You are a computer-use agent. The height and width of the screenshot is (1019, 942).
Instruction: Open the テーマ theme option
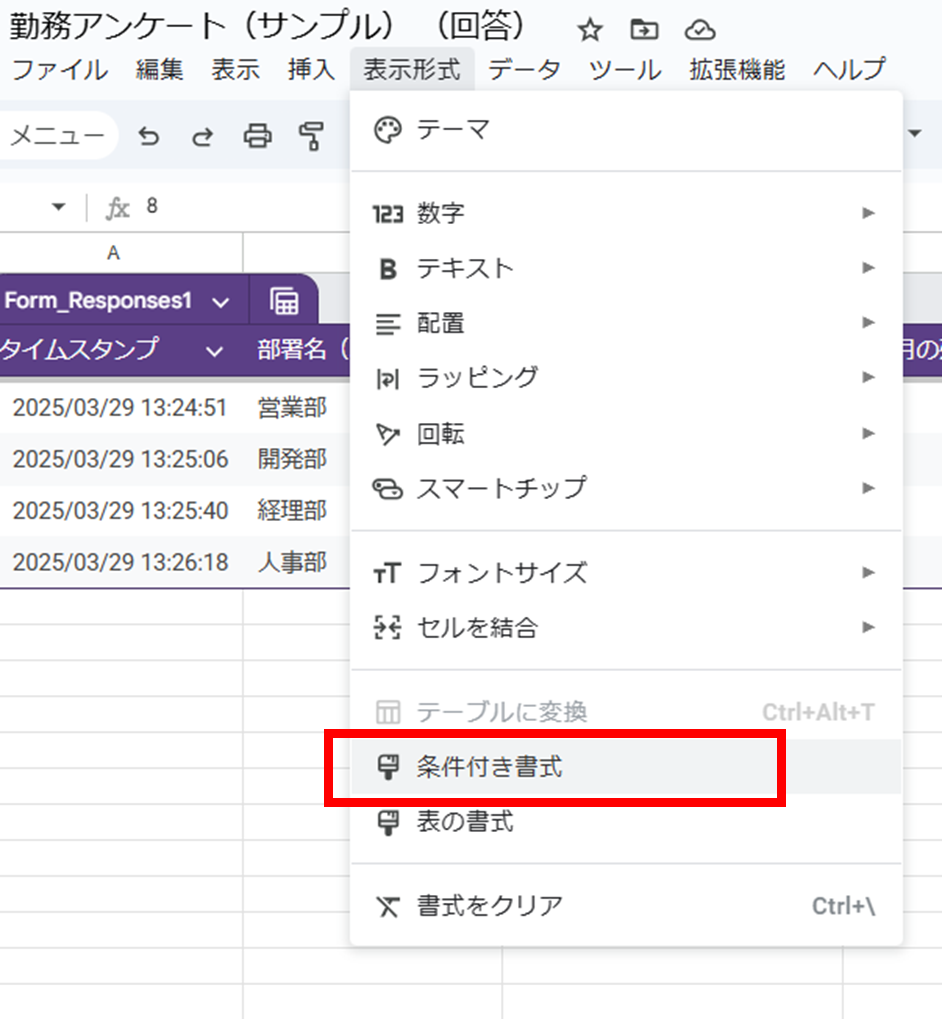[x=453, y=130]
